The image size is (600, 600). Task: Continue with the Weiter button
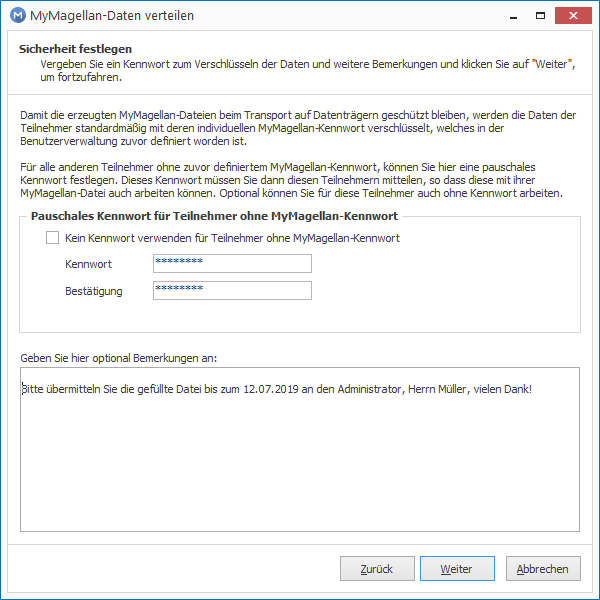pos(457,569)
